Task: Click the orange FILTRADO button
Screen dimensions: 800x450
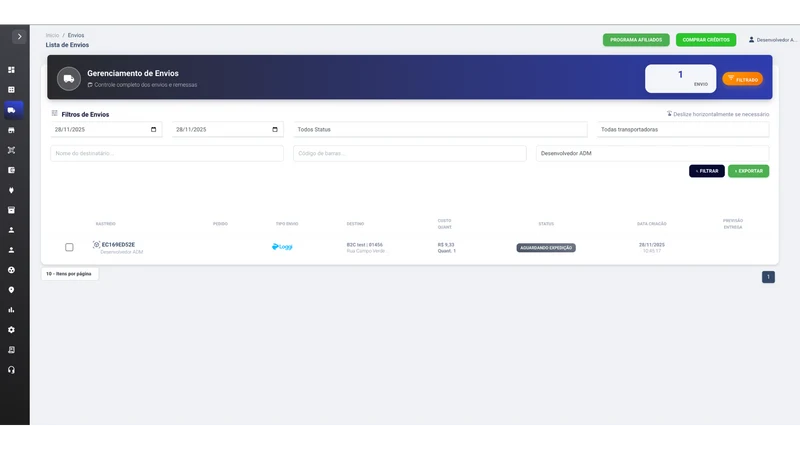Action: (743, 79)
